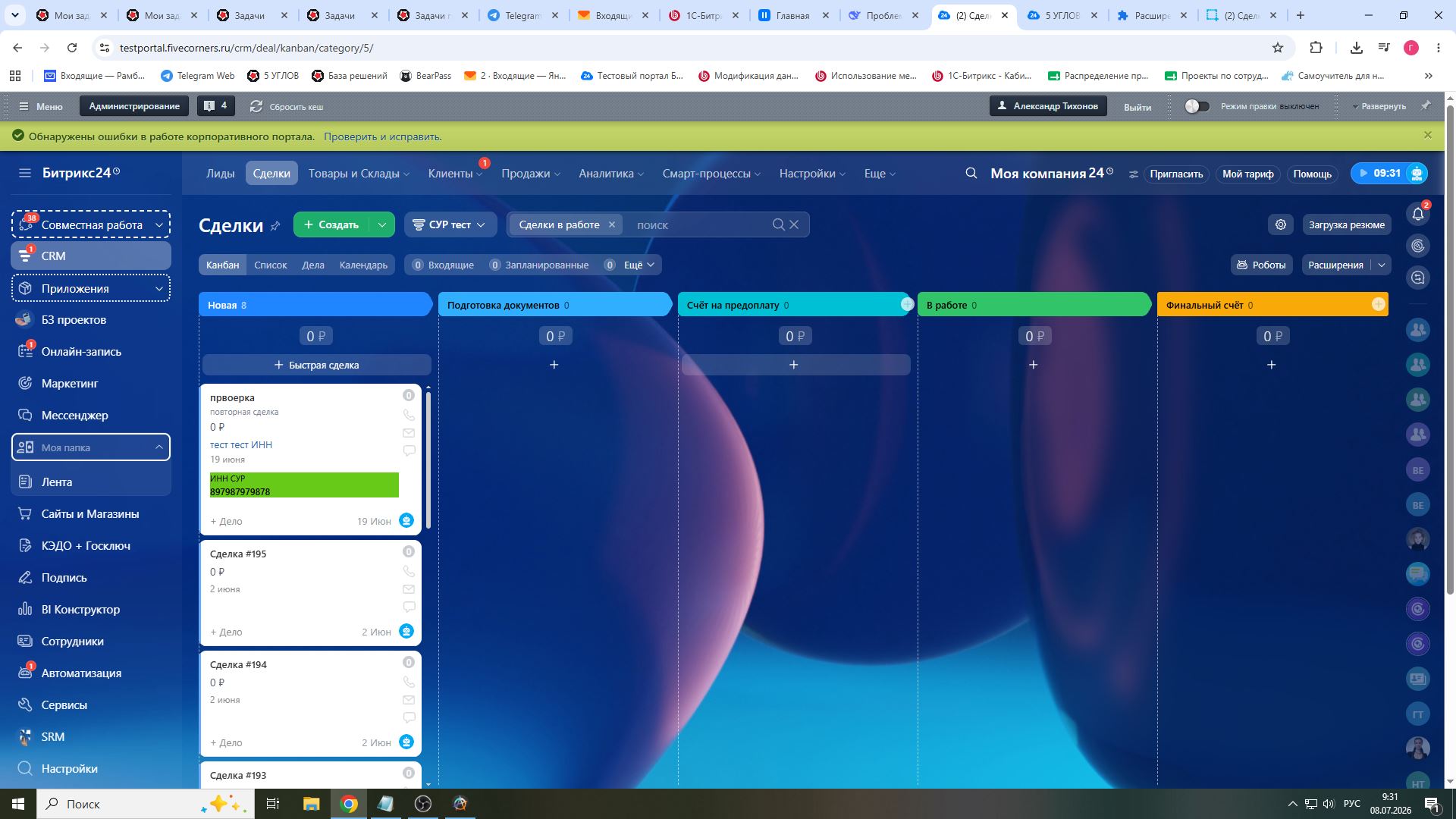Click Проверить и исправить link
Screen dimensions: 1456x819
tap(383, 136)
